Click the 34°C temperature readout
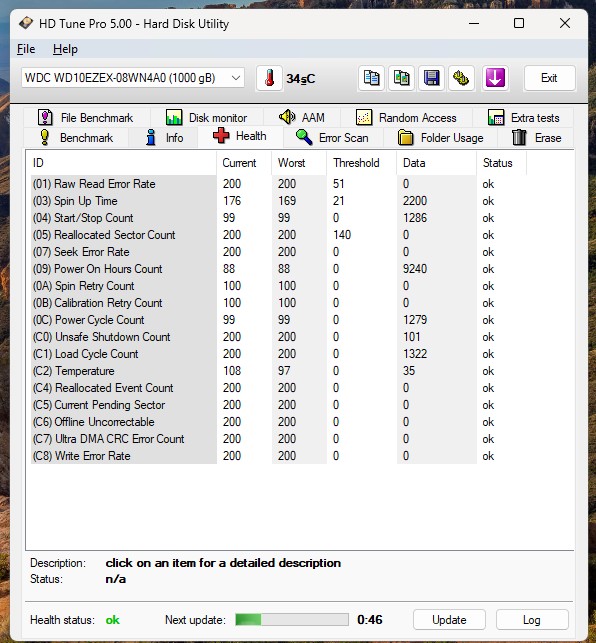The image size is (596, 643). click(301, 79)
